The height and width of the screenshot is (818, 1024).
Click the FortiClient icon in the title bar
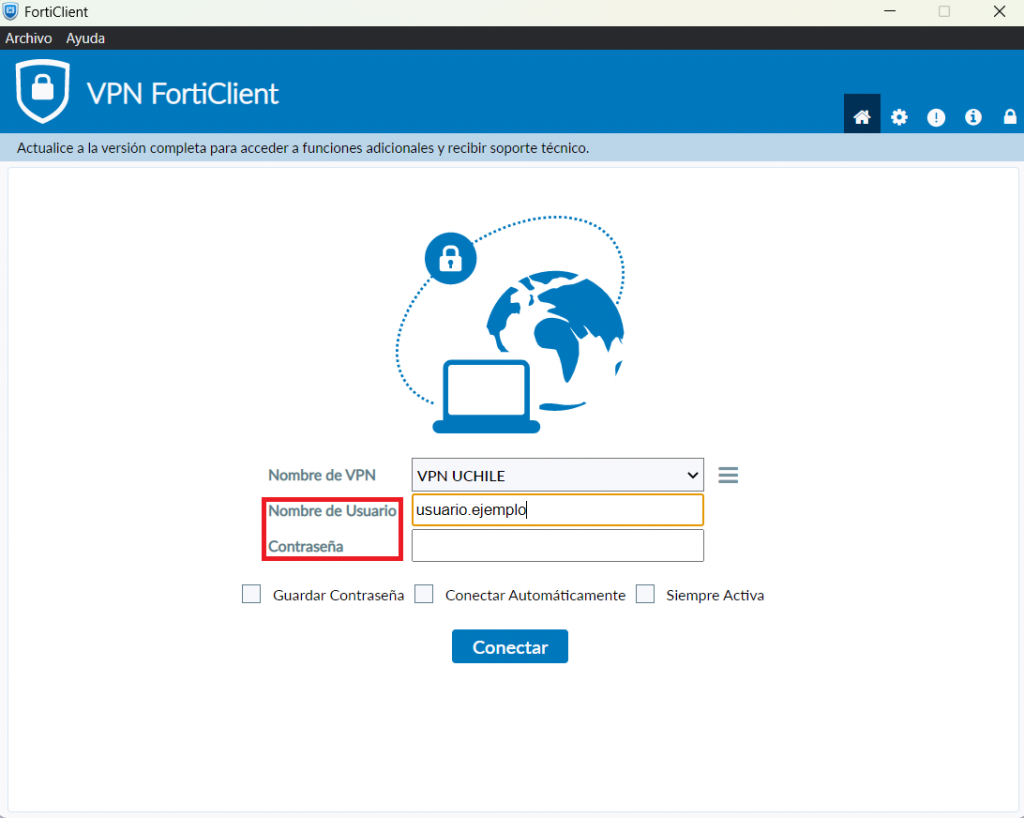[11, 12]
